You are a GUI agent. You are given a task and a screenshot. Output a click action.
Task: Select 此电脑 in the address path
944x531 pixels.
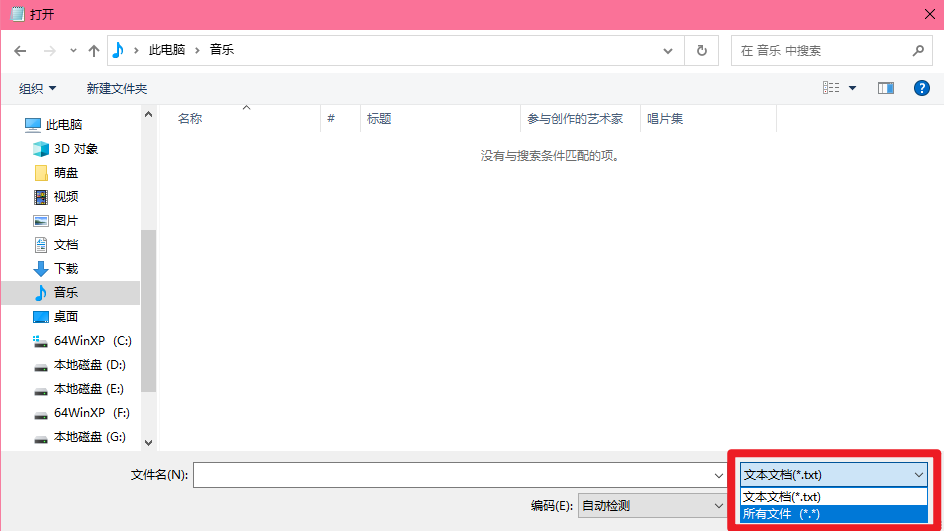tap(167, 50)
